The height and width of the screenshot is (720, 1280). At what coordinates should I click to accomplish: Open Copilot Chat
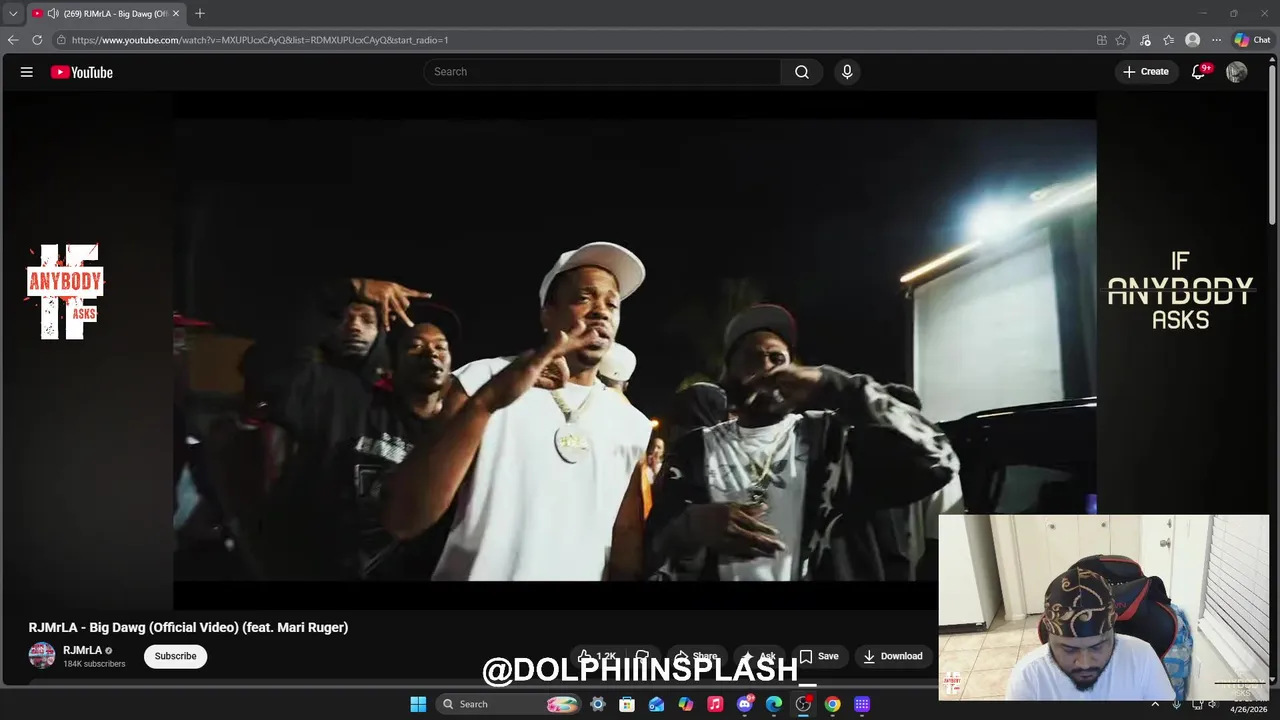point(1252,40)
